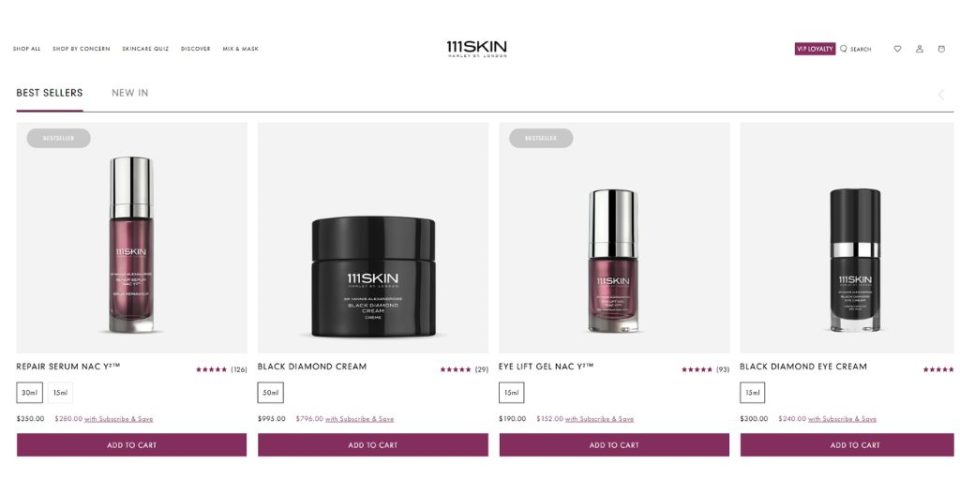
Task: Select 50ml size for Black Diamond Cream
Action: pos(271,392)
